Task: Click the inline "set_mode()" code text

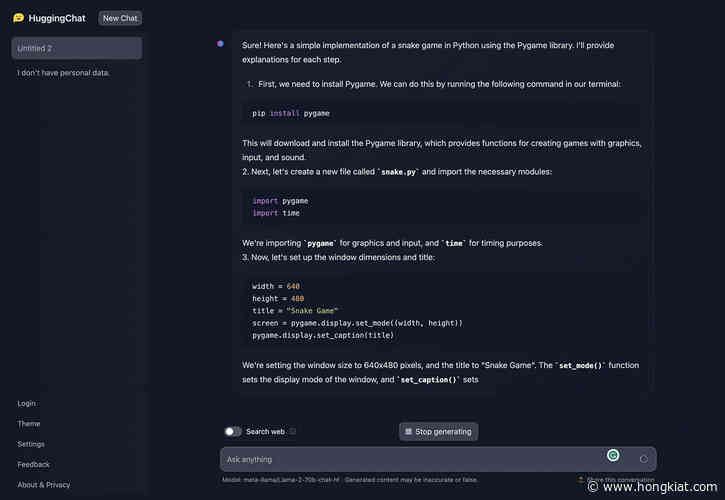Action: [580, 365]
